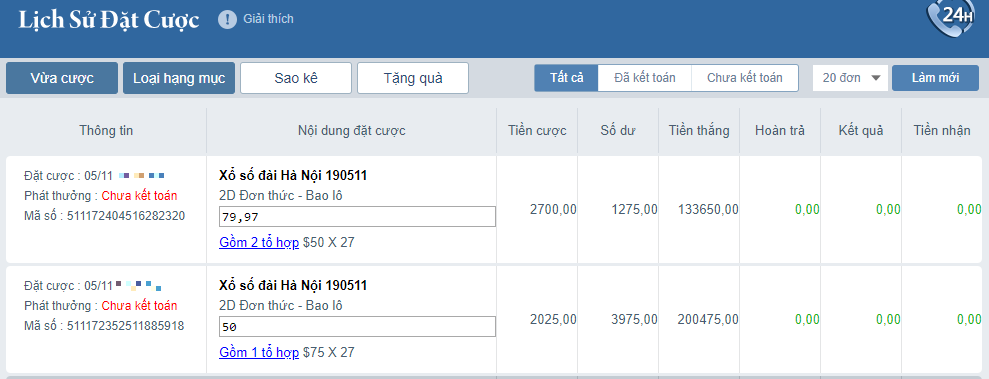Viewport: 989px width, 379px height.
Task: Open the Gồm 1 tổ hợp link
Action: (259, 352)
